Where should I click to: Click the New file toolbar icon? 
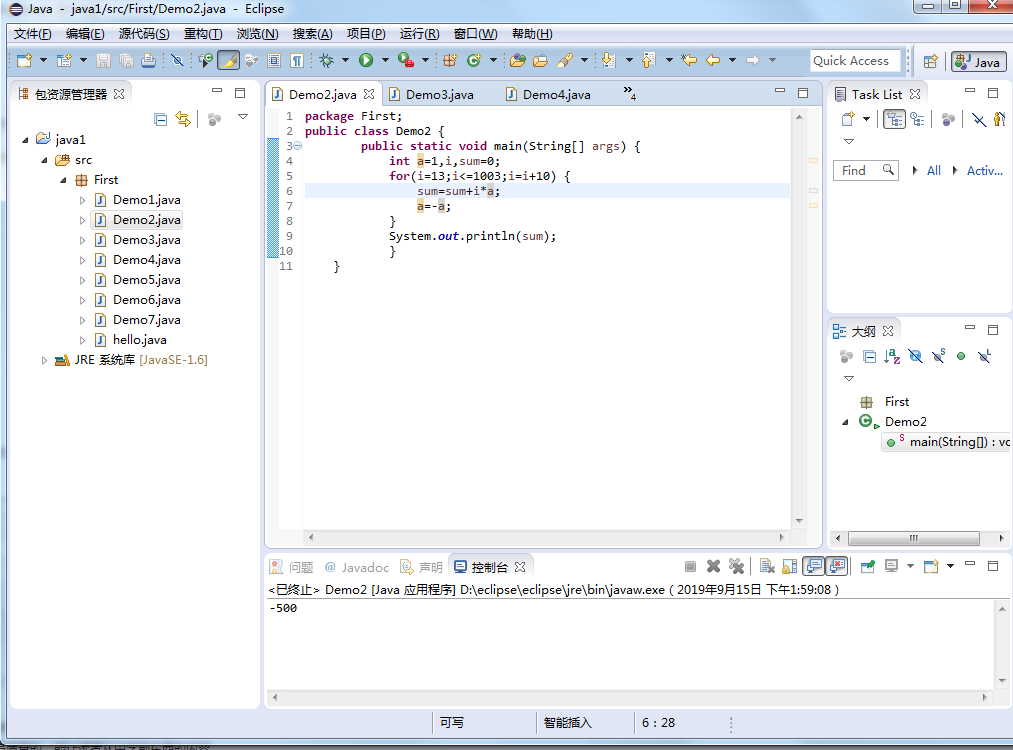click(x=25, y=60)
